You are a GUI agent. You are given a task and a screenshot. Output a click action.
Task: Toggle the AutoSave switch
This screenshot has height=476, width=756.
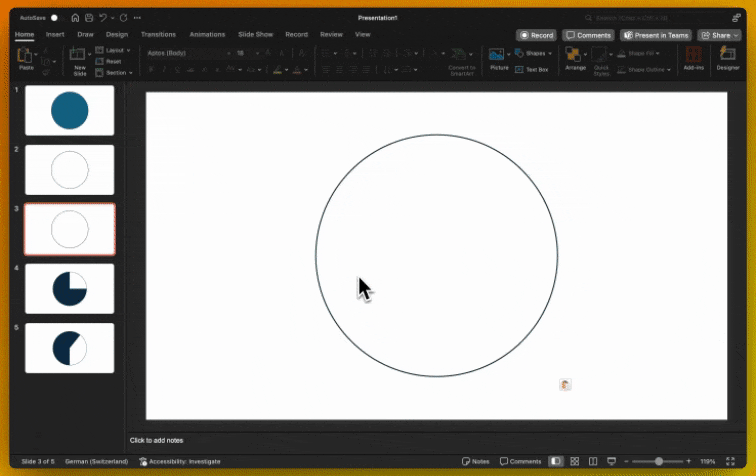pos(54,18)
